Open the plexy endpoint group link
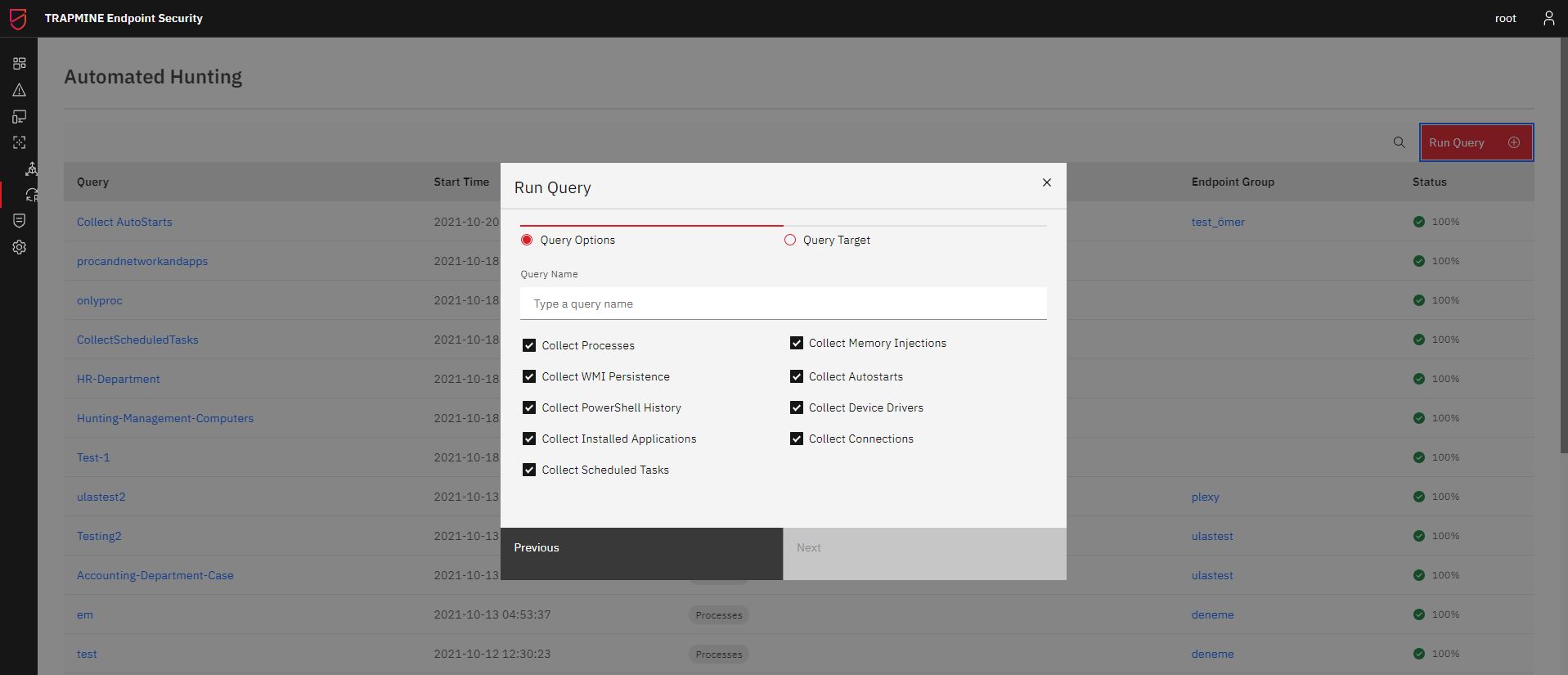The width and height of the screenshot is (1568, 675). pyautogui.click(x=1206, y=497)
